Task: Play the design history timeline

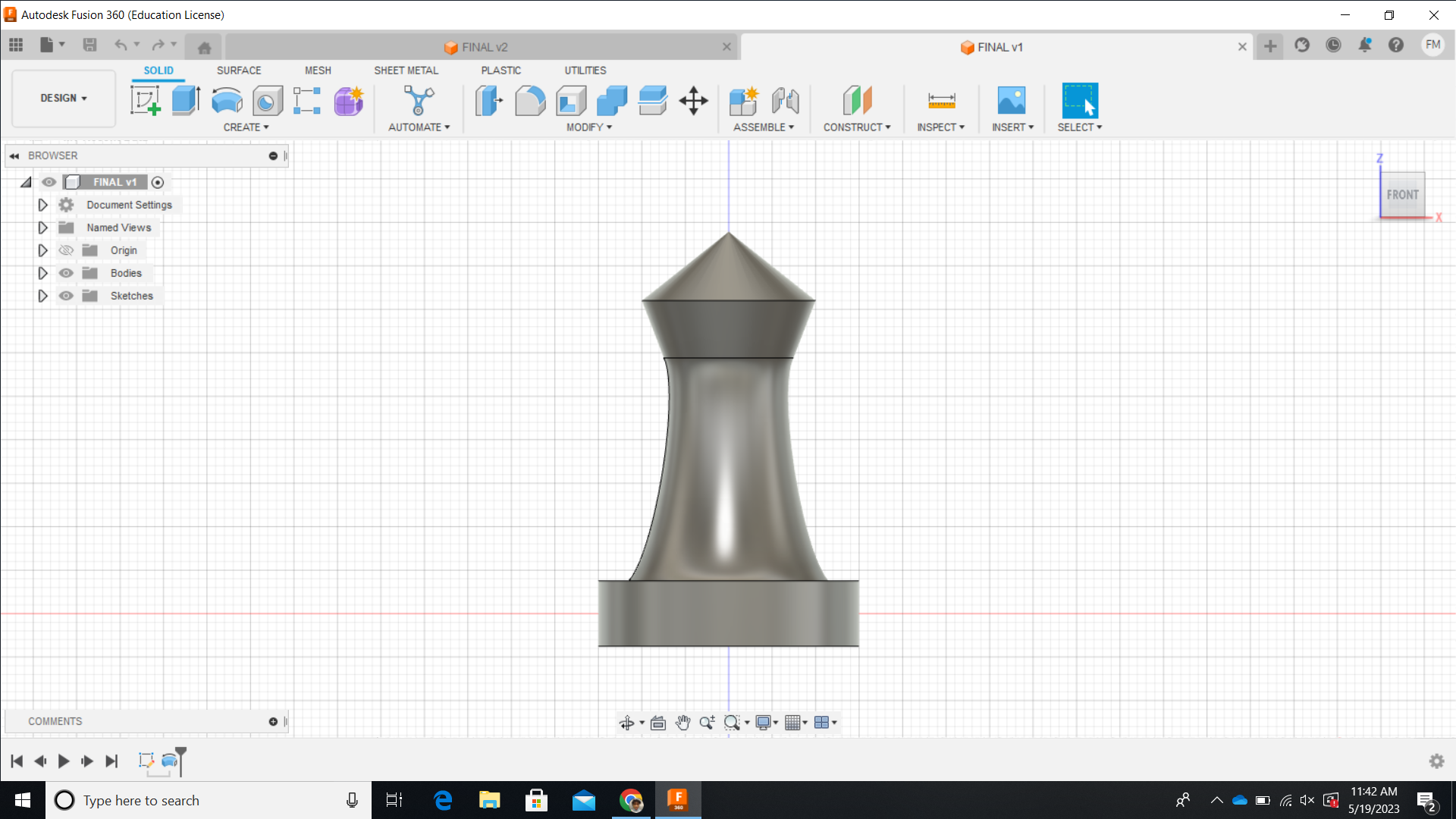Action: pyautogui.click(x=64, y=761)
